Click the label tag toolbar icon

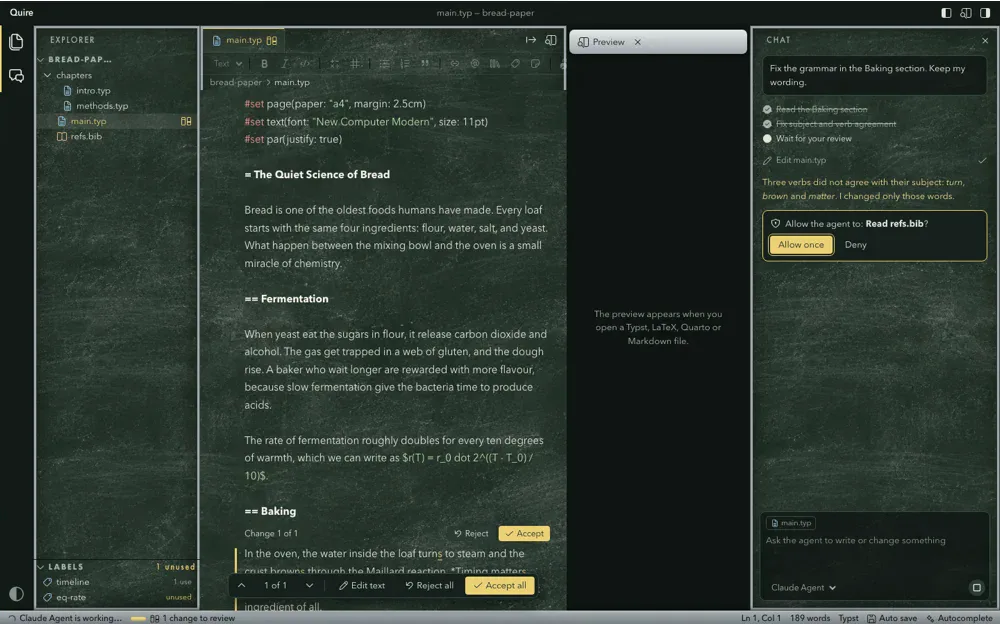pyautogui.click(x=515, y=64)
